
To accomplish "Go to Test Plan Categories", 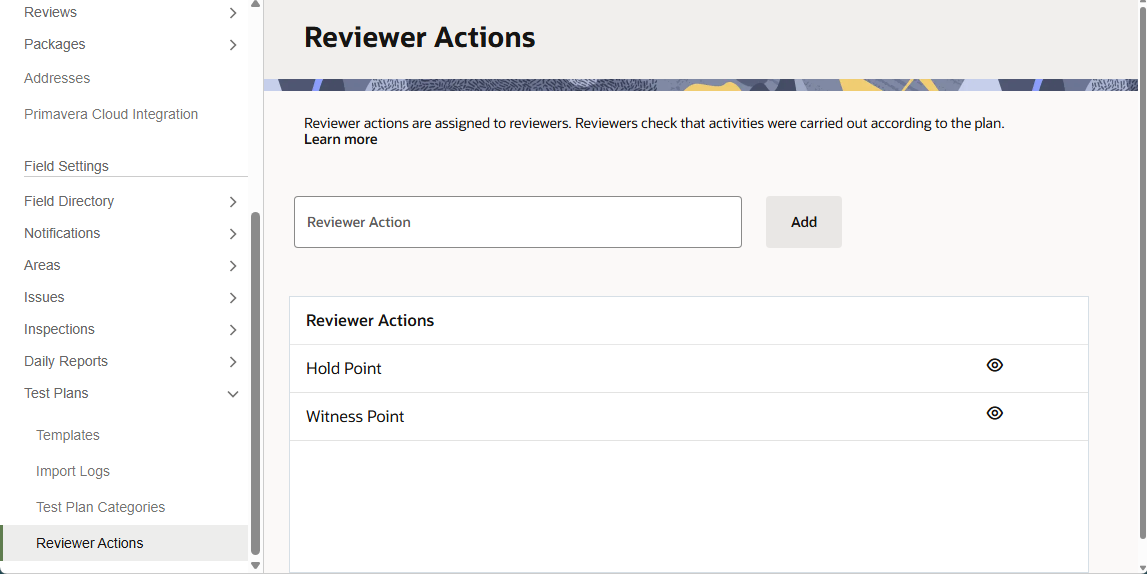I will point(100,507).
